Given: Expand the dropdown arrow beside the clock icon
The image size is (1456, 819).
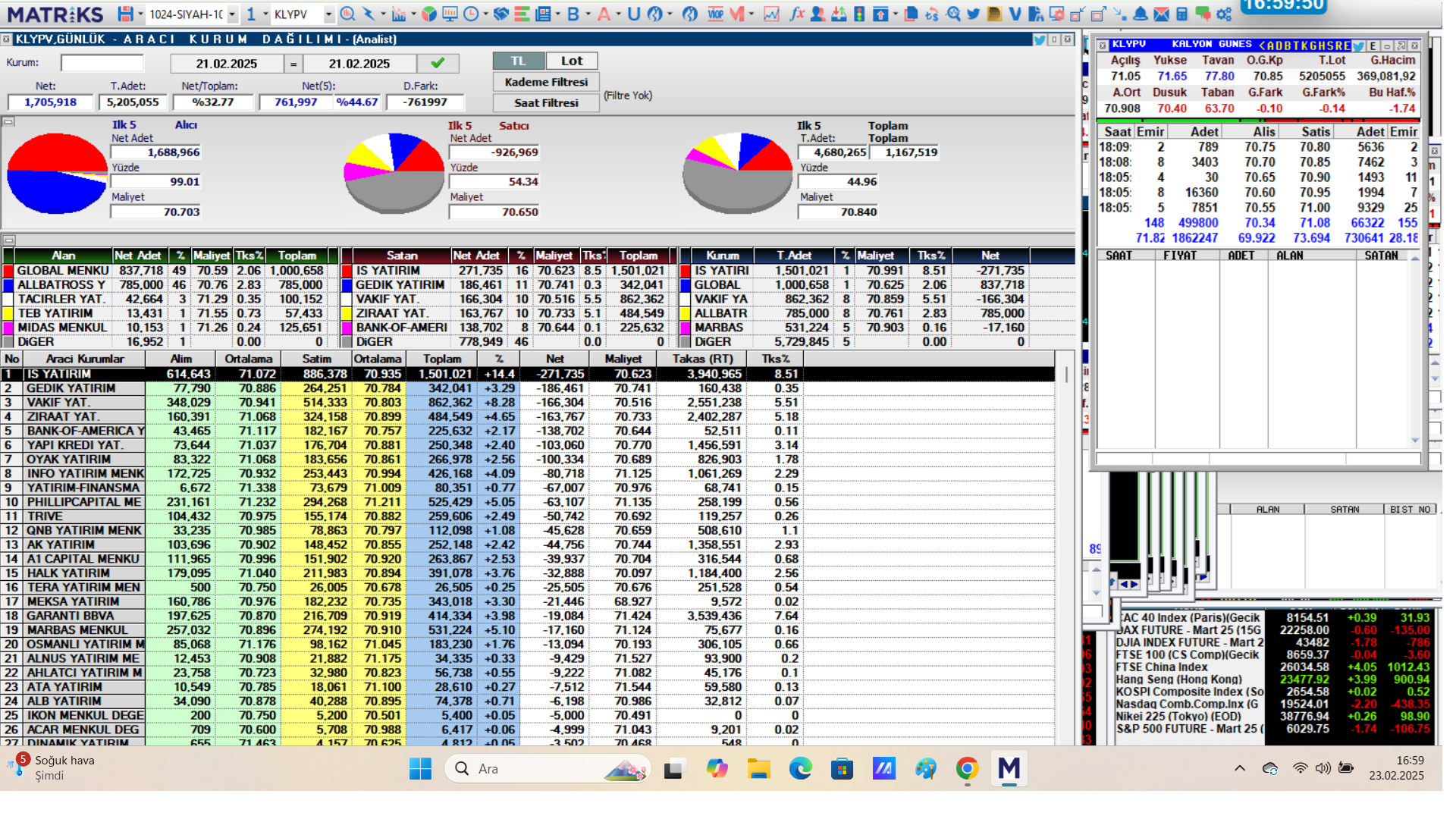Looking at the screenshot, I should (485, 14).
